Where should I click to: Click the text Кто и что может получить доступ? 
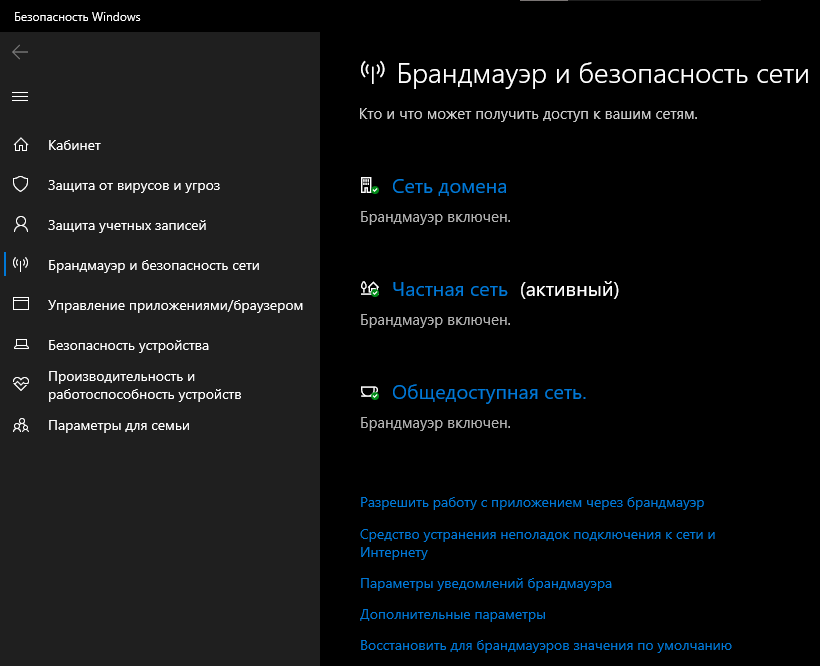pyautogui.click(x=528, y=114)
